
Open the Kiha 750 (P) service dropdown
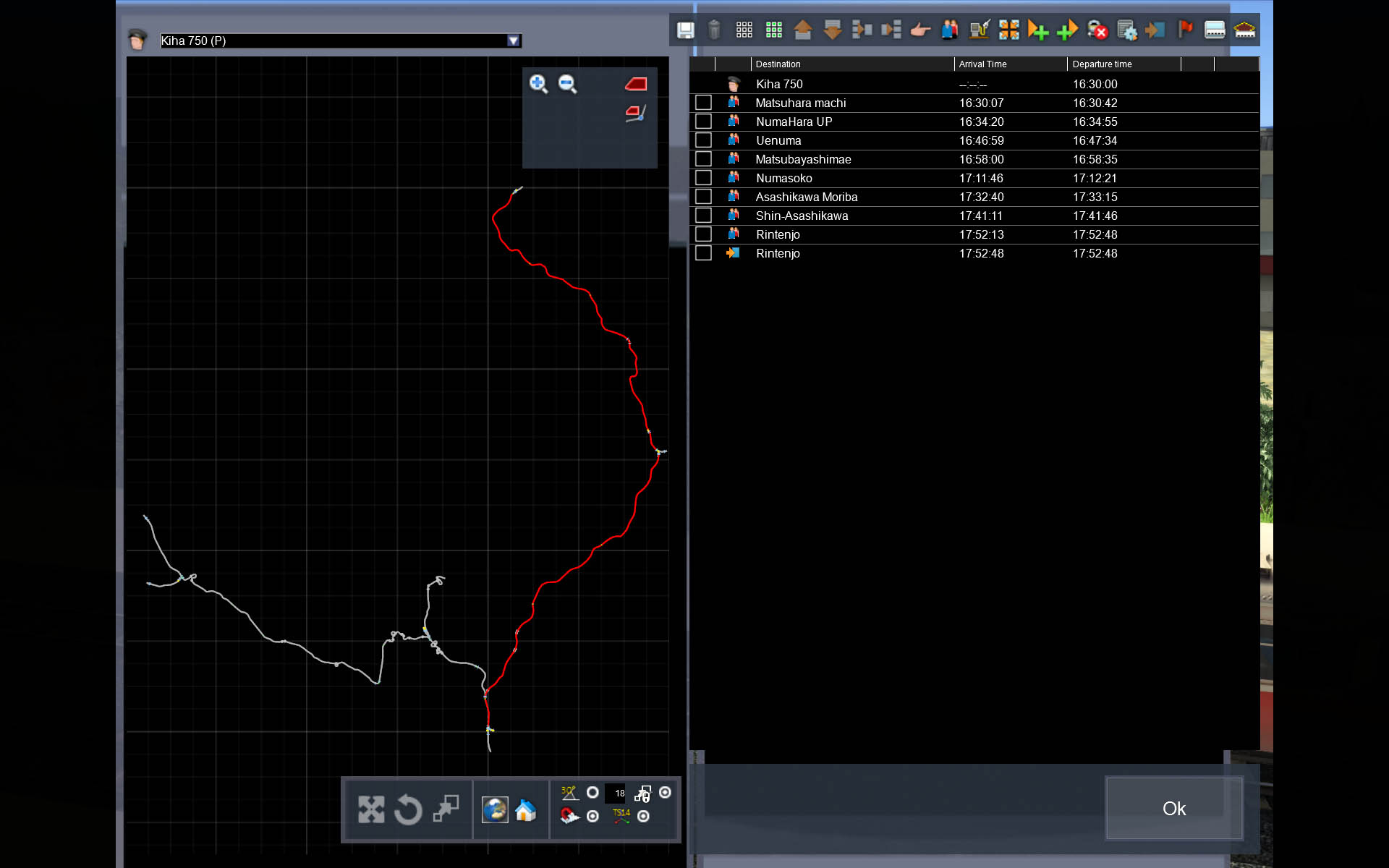click(513, 41)
